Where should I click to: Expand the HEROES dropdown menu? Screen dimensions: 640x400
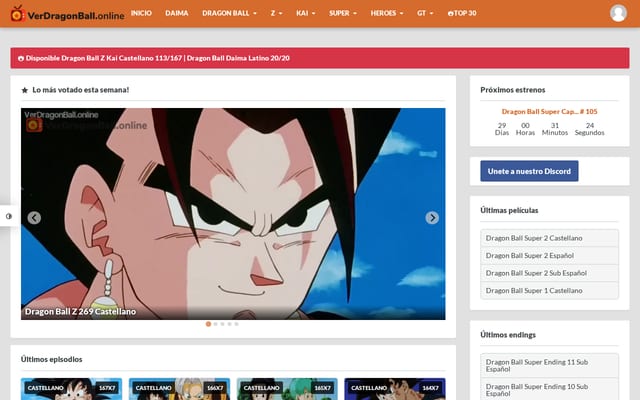[x=387, y=13]
